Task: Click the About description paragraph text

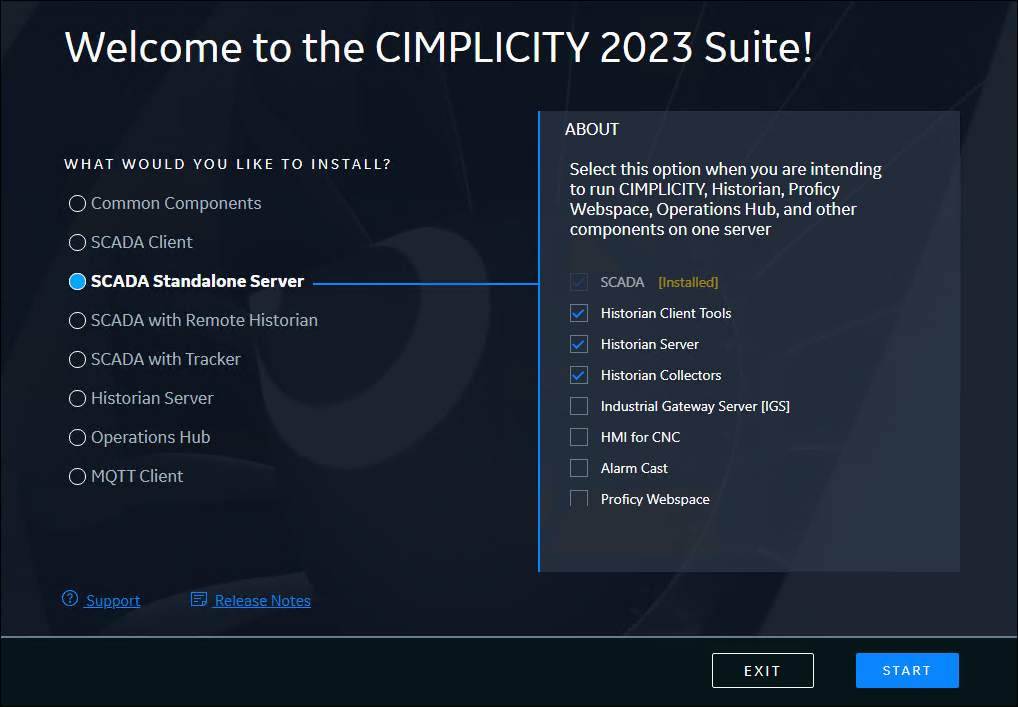Action: tap(725, 199)
